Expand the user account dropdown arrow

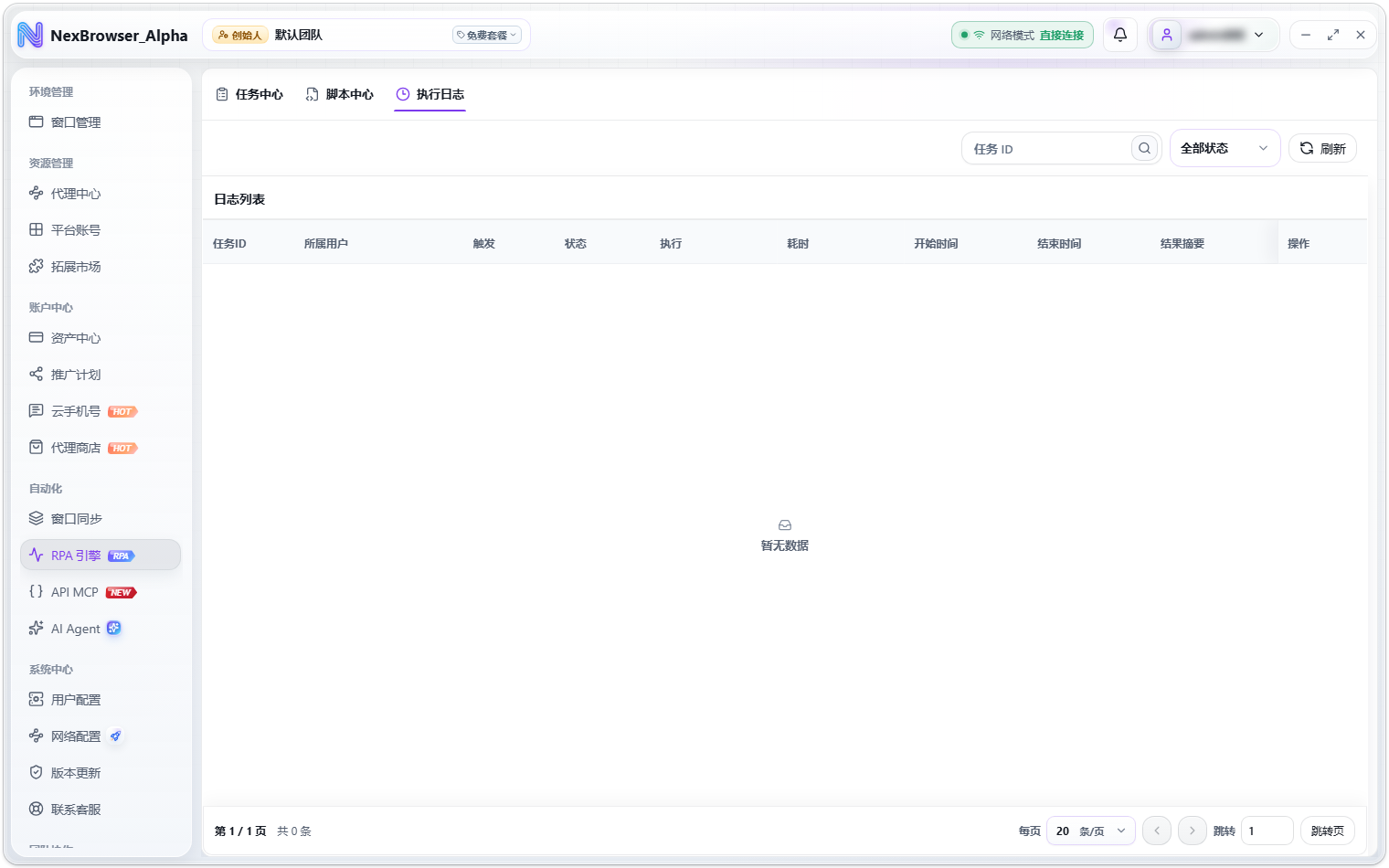tap(1259, 35)
